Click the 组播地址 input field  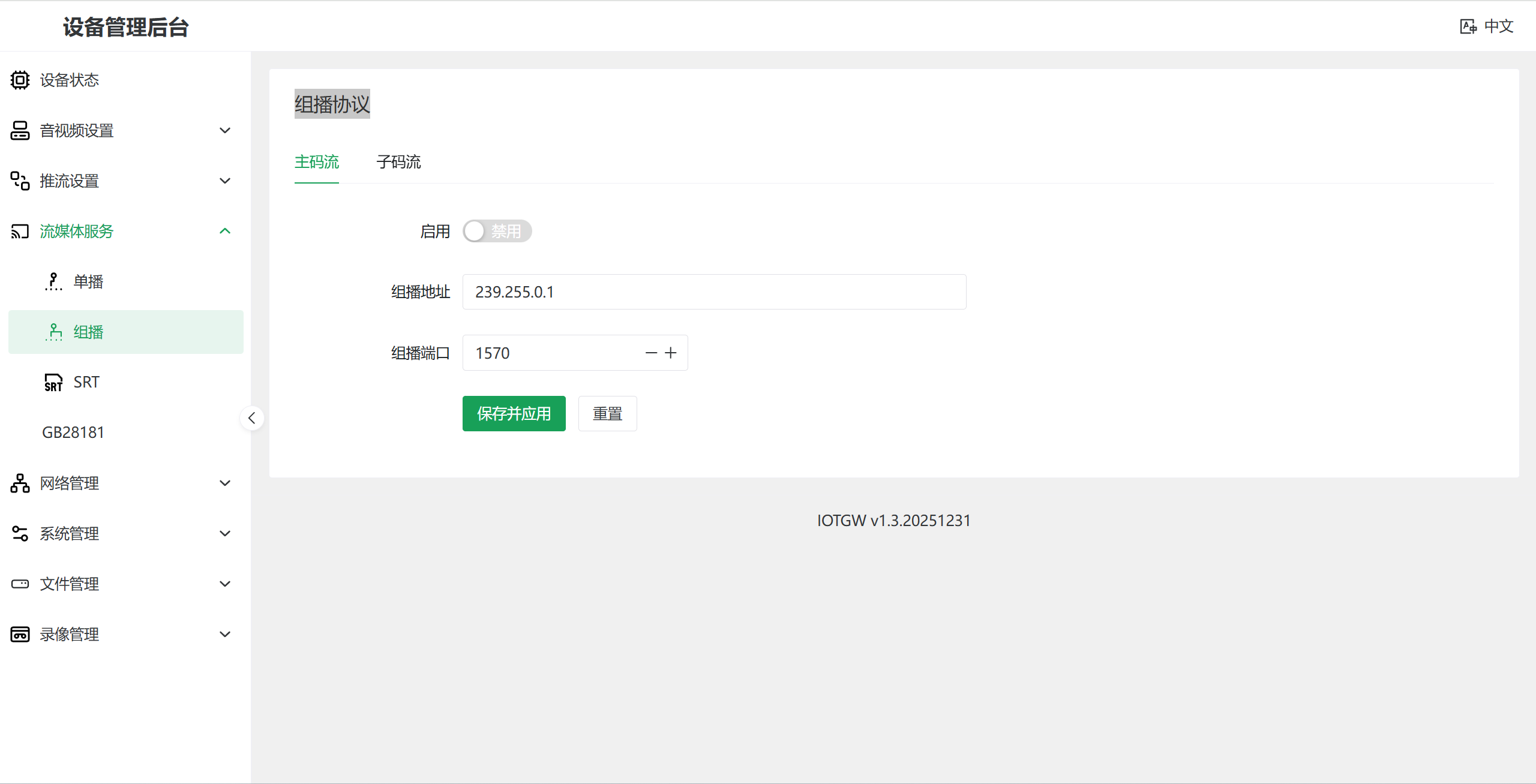point(714,292)
